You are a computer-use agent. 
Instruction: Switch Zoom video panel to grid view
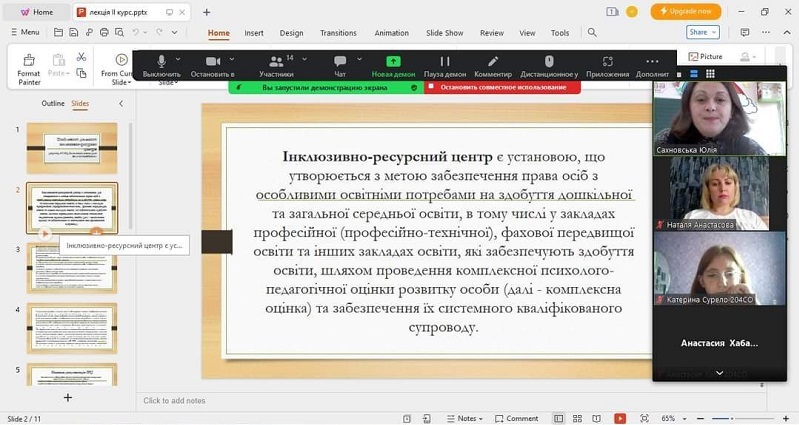click(x=710, y=74)
